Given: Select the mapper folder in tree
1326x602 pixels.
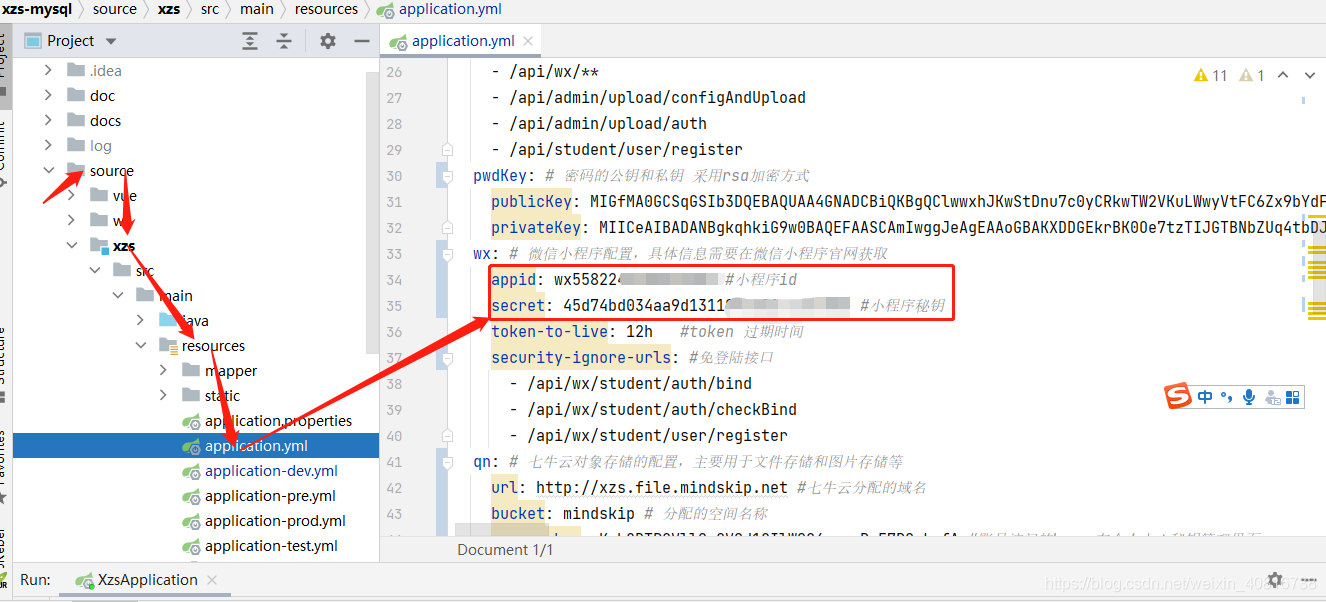Looking at the screenshot, I should coord(231,370).
